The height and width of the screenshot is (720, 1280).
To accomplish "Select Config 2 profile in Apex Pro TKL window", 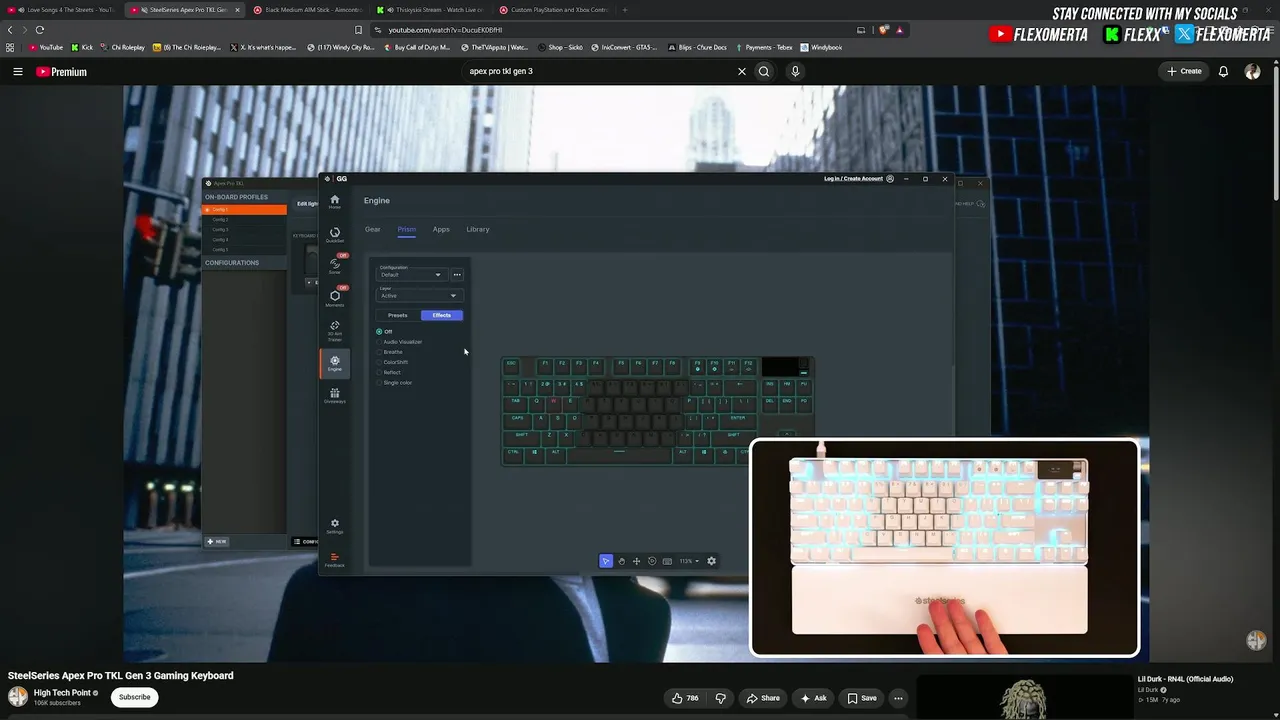I will [245, 220].
